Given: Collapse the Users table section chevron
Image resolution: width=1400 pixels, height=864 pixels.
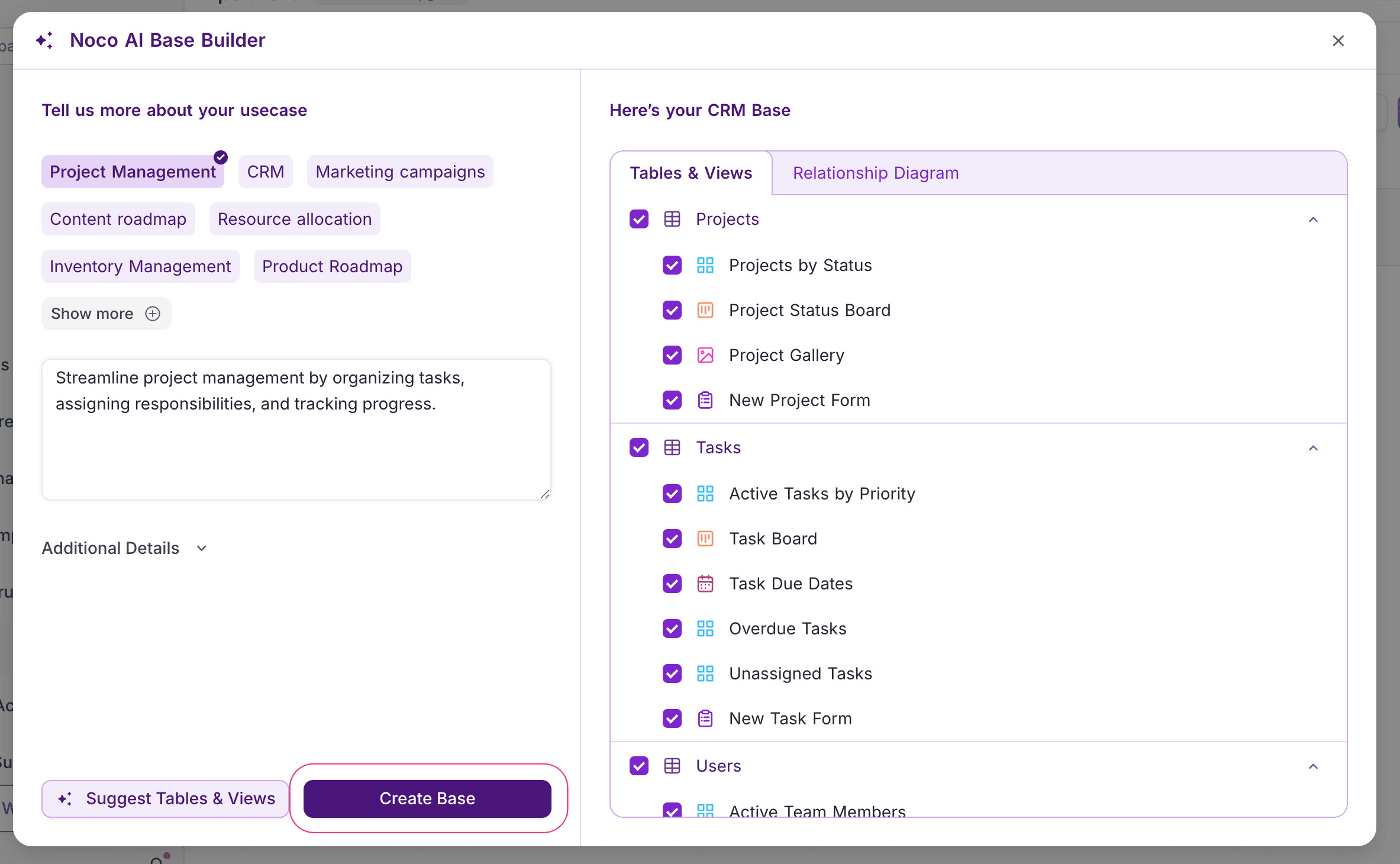Looking at the screenshot, I should (x=1313, y=766).
